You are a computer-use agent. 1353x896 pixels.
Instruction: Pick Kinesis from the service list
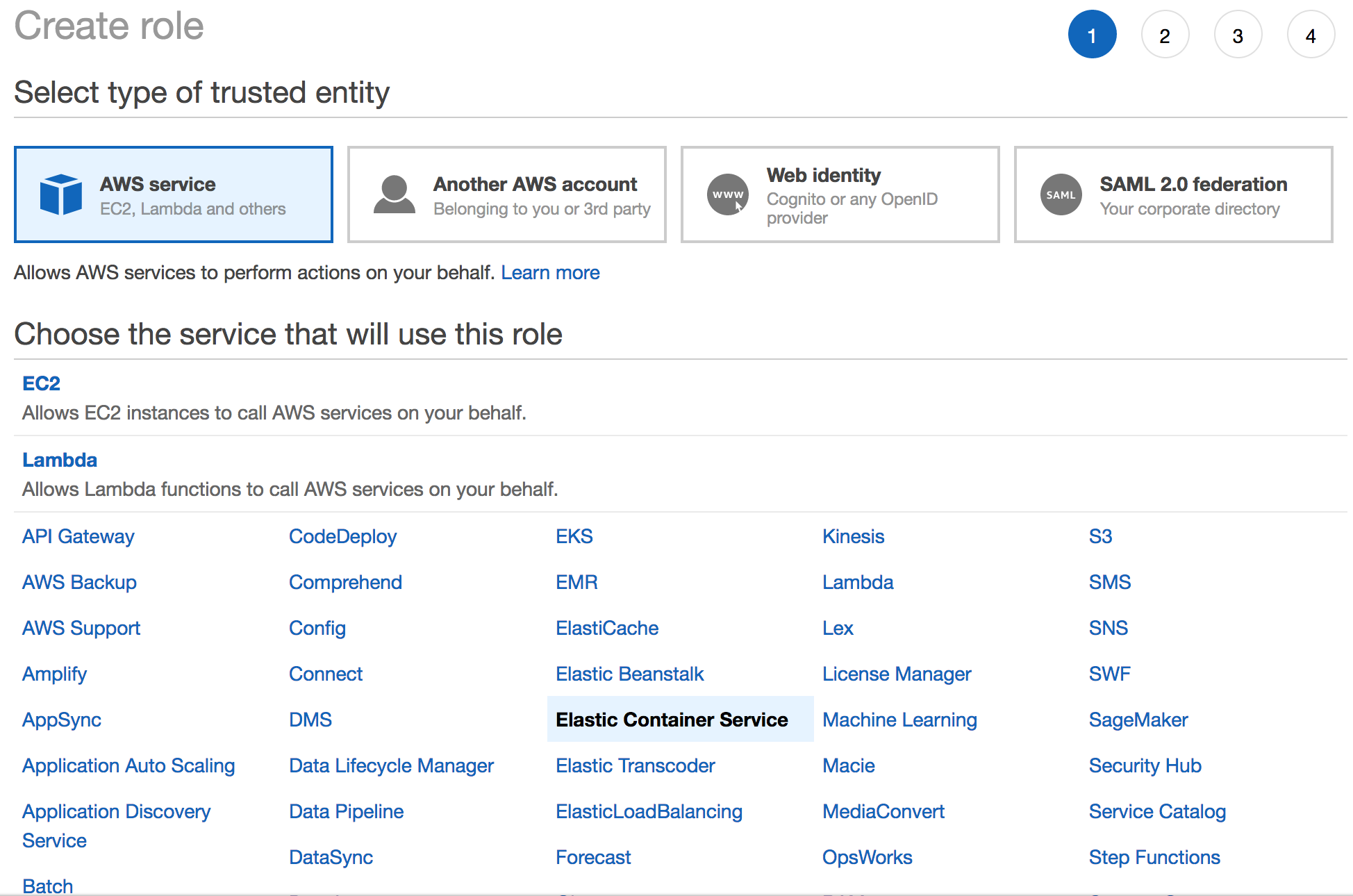point(853,536)
